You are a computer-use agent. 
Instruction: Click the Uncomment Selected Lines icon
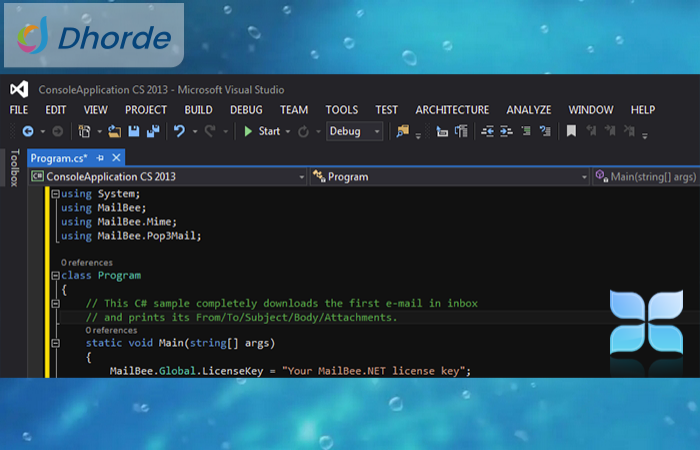[545, 131]
